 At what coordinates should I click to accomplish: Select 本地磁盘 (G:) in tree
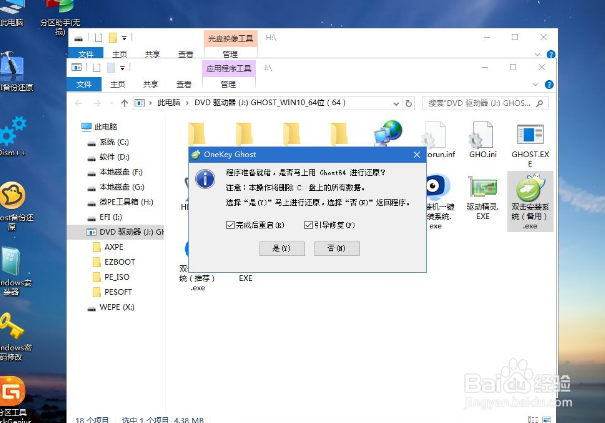(x=116, y=187)
